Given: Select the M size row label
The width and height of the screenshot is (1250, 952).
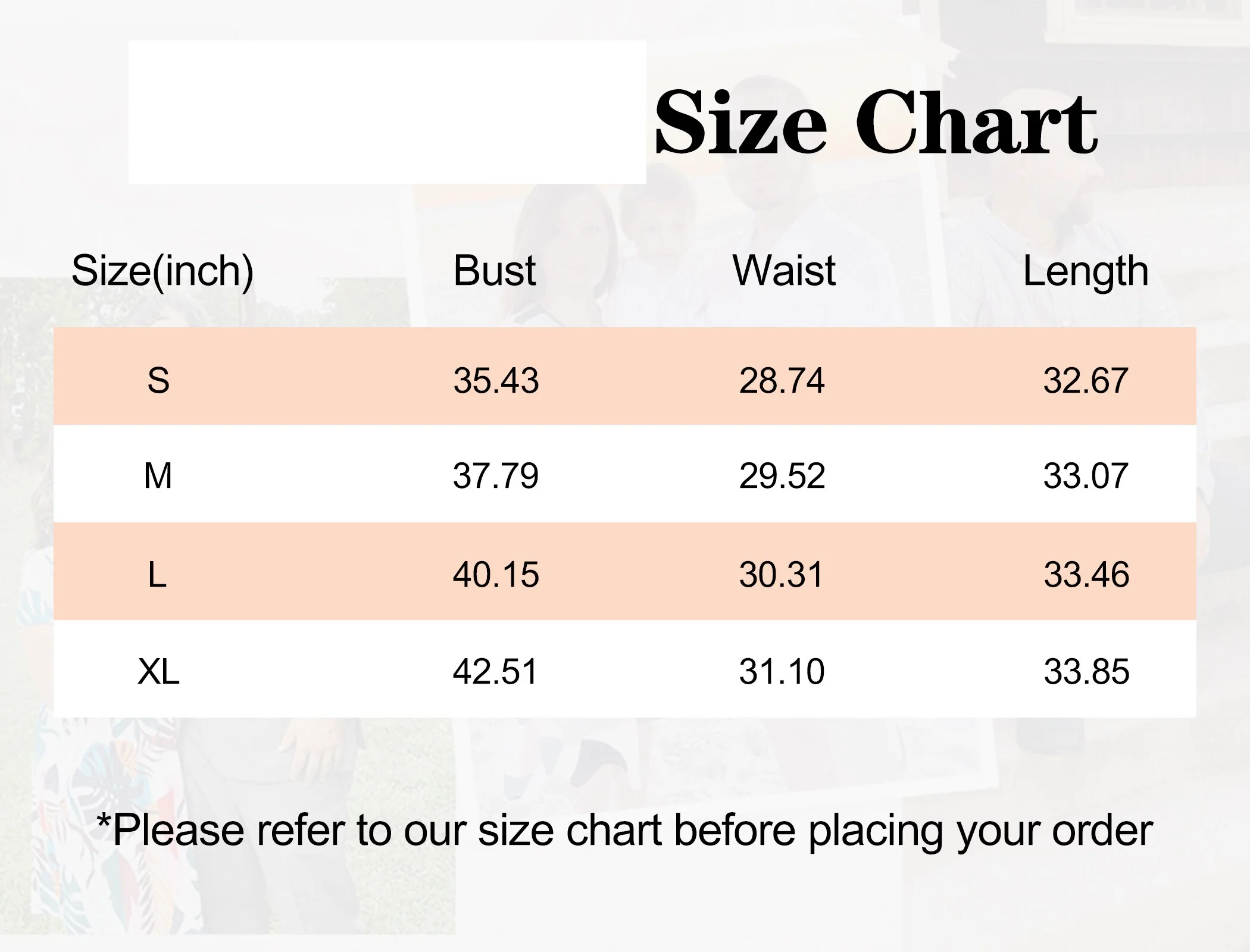Looking at the screenshot, I should point(158,476).
